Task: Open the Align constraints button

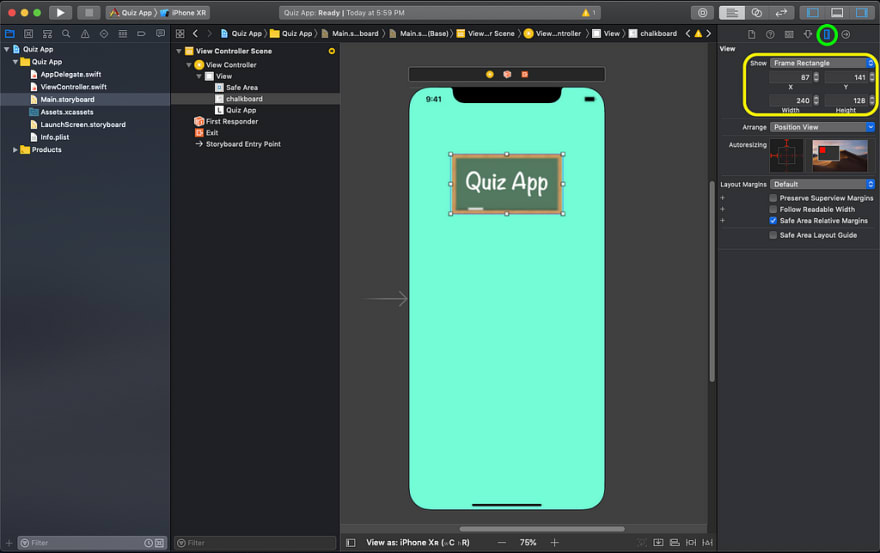Action: click(675, 542)
